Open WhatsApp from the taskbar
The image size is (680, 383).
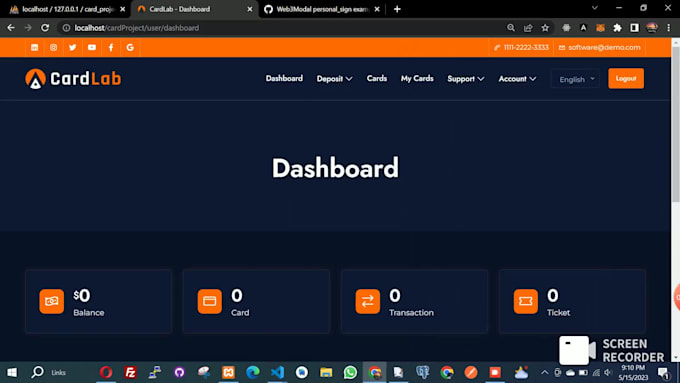[x=350, y=372]
